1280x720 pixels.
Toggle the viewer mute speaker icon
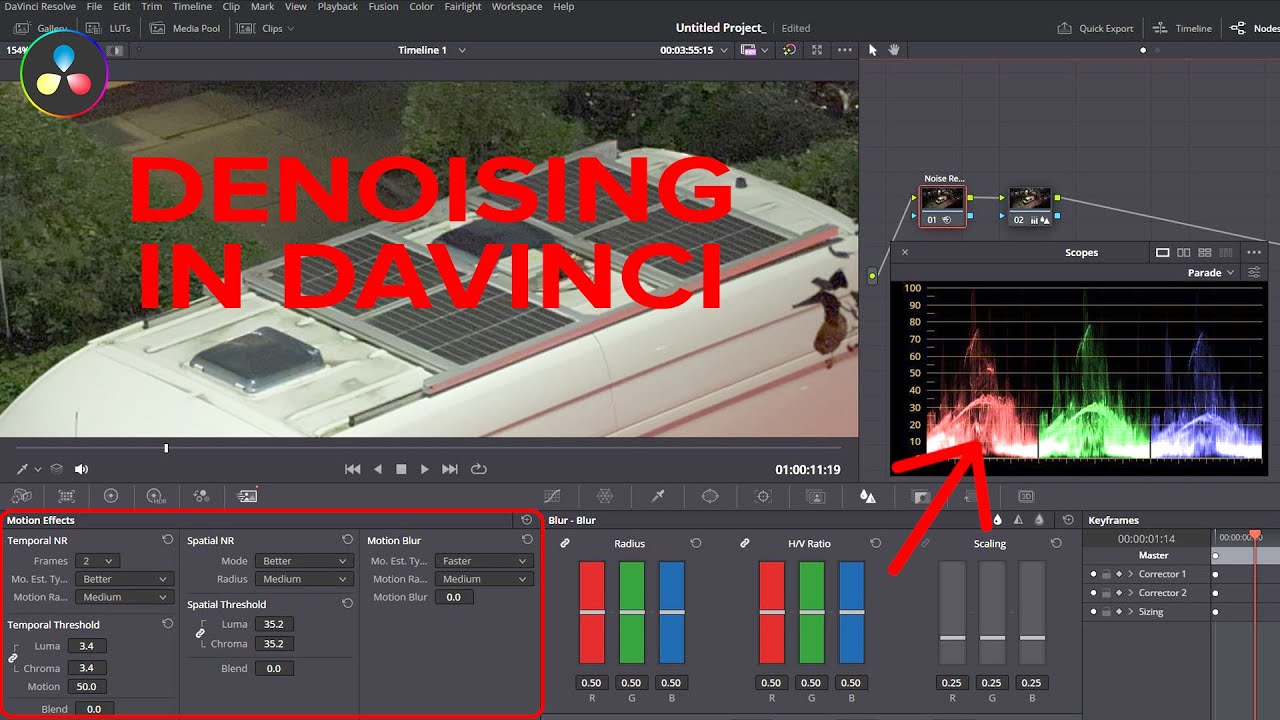point(81,469)
